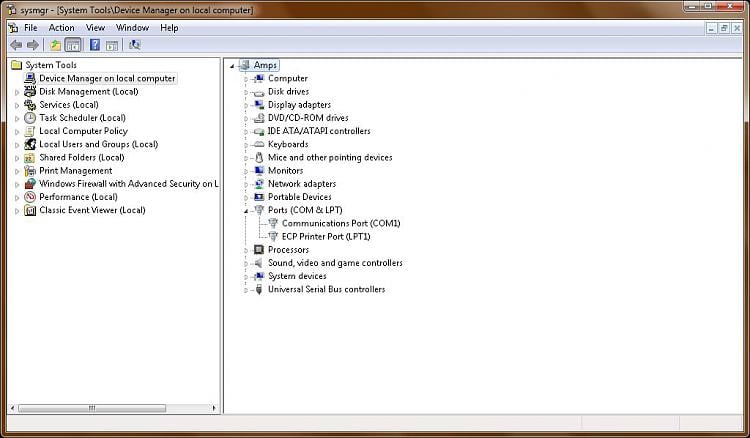Click the Services (Local) gears icon
The width and height of the screenshot is (750, 438).
tap(30, 105)
